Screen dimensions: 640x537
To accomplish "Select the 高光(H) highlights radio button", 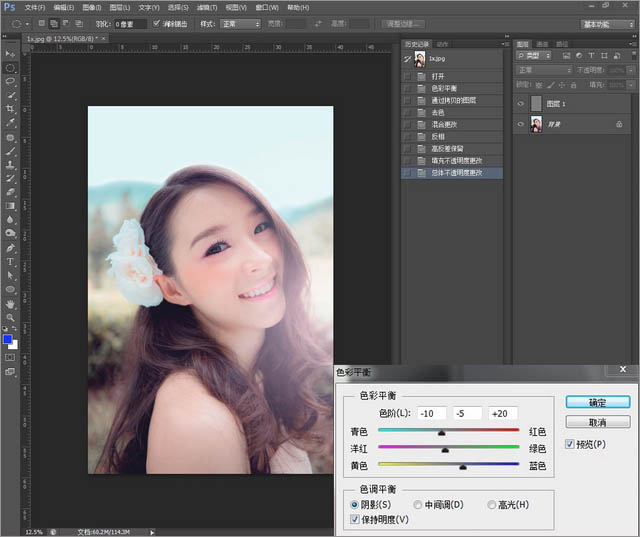I will [x=491, y=505].
